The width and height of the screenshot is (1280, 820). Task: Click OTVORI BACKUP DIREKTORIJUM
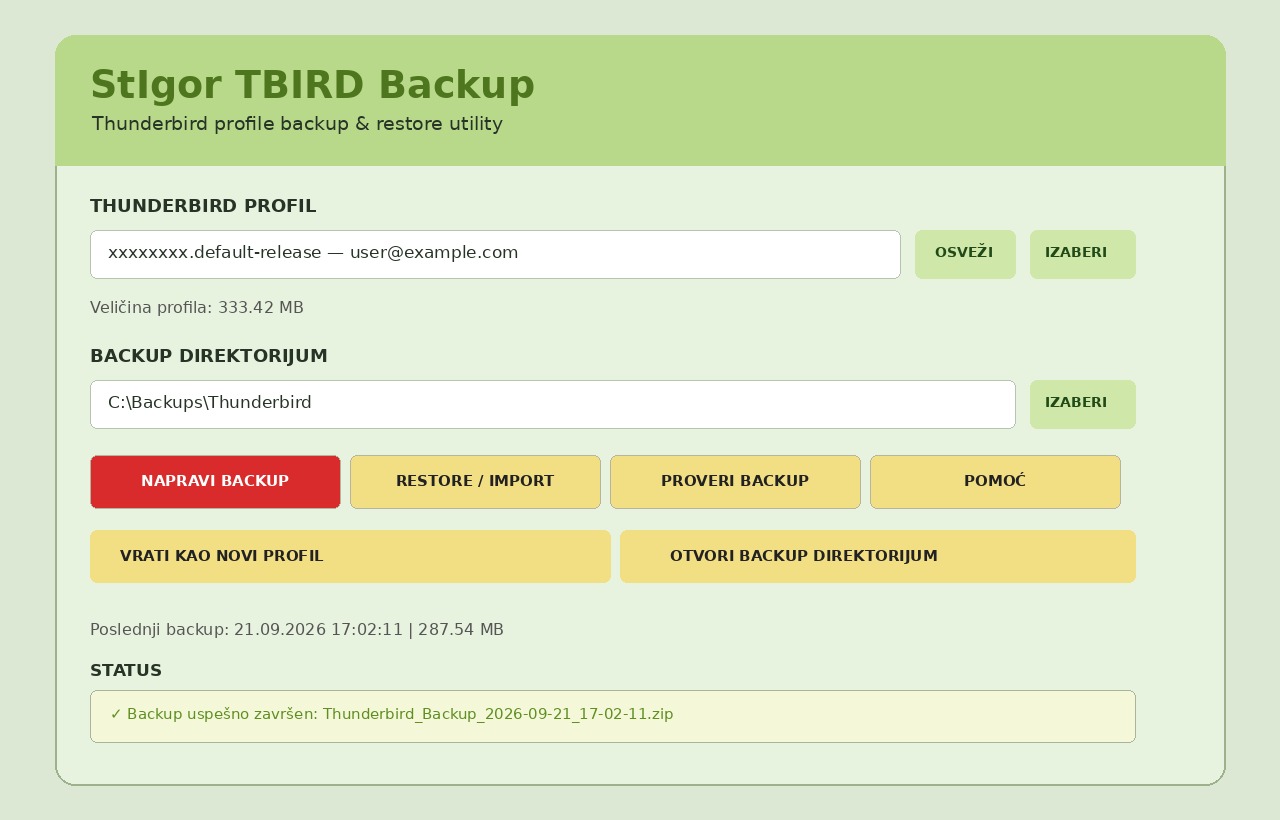pyautogui.click(x=878, y=556)
